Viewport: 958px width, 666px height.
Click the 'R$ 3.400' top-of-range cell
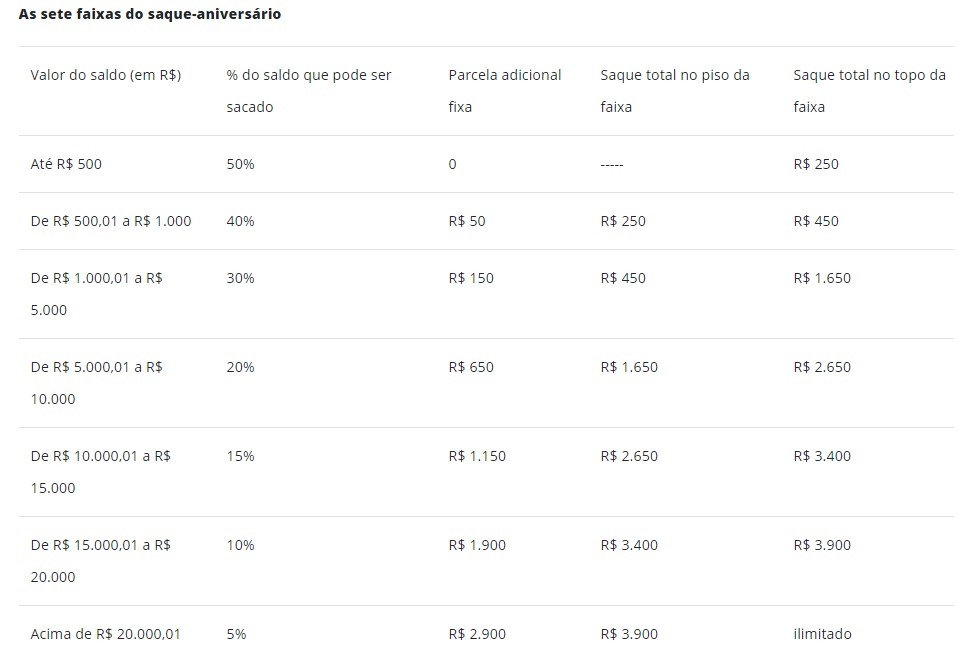(x=822, y=456)
